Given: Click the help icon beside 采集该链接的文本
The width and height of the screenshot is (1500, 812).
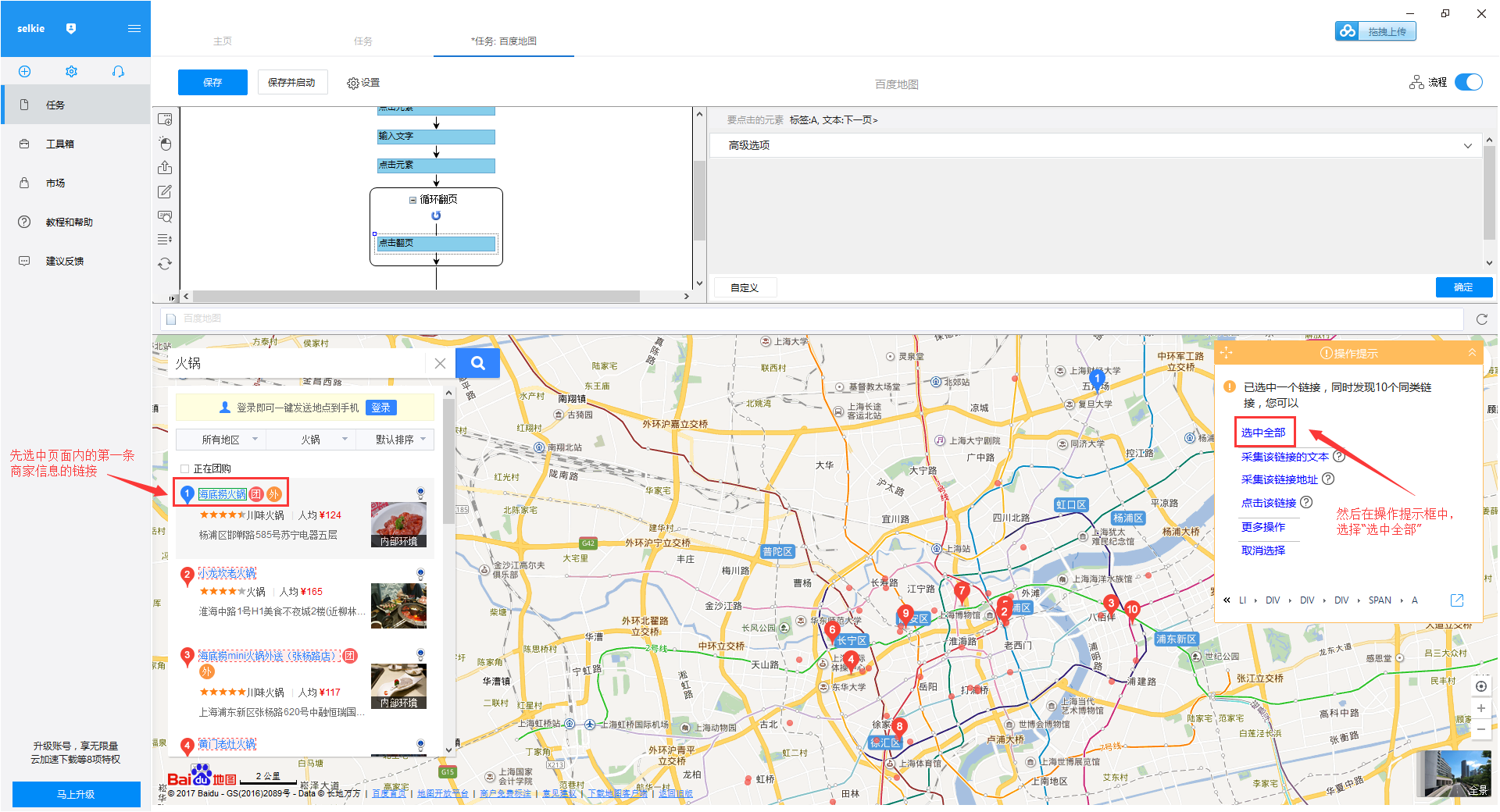Looking at the screenshot, I should tap(1338, 457).
